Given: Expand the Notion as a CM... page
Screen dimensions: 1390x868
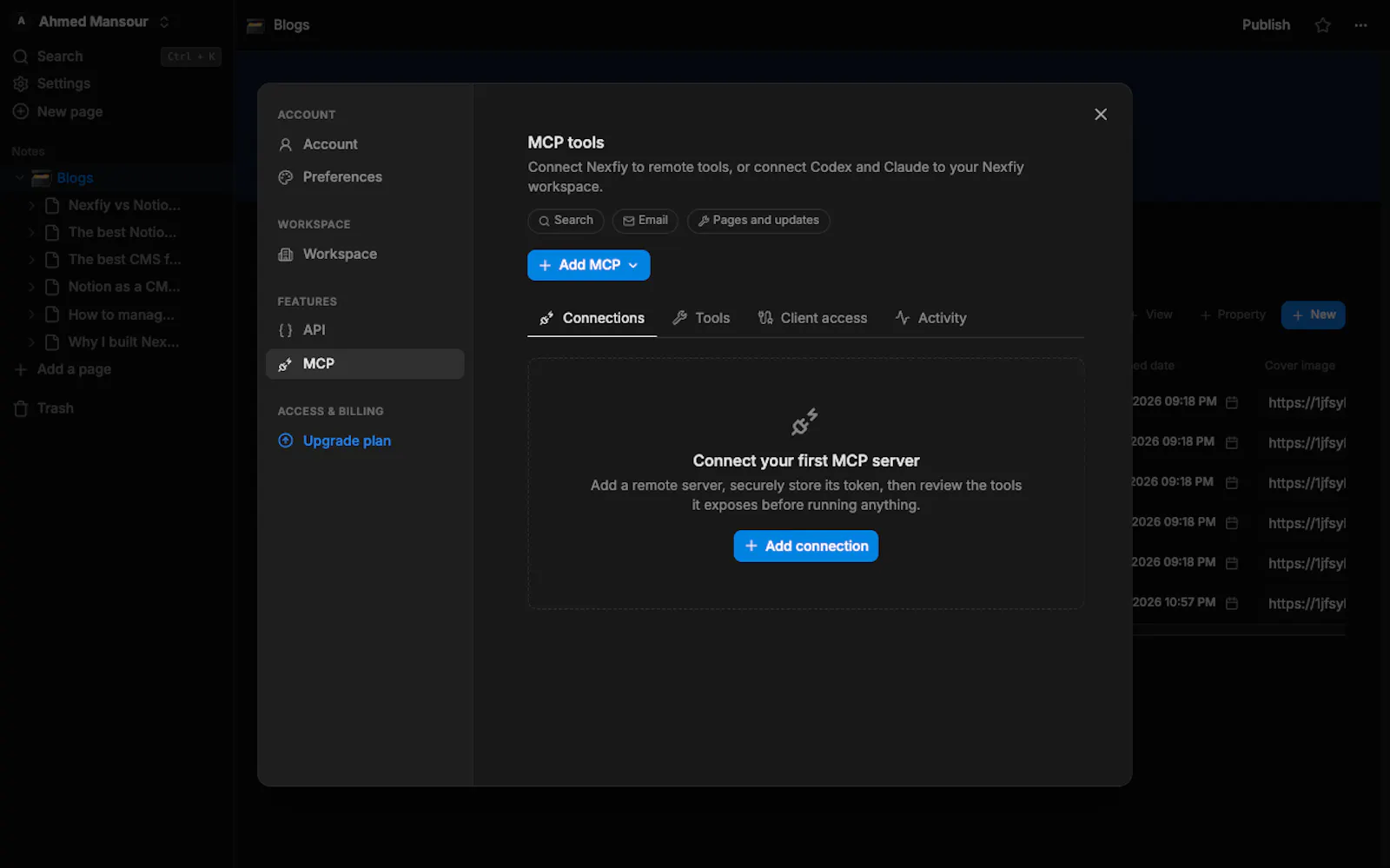Looking at the screenshot, I should pyautogui.click(x=31, y=287).
